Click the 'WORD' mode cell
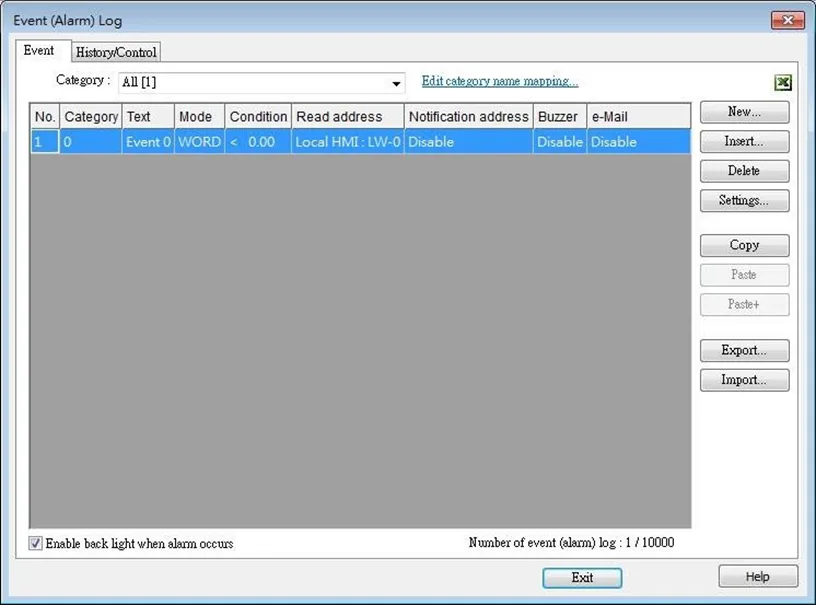Image resolution: width=816 pixels, height=605 pixels. pyautogui.click(x=200, y=142)
